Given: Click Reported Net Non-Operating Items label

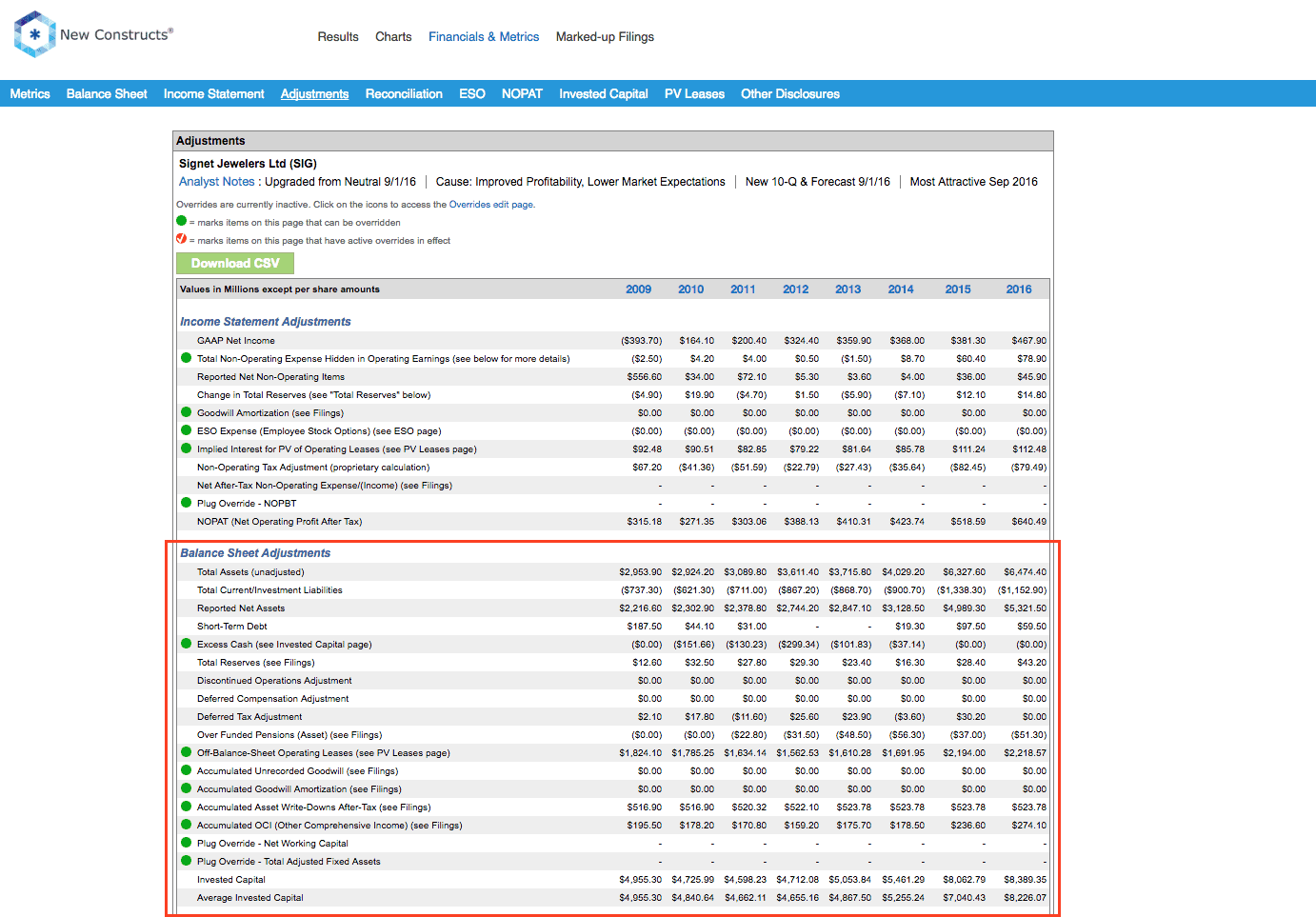Looking at the screenshot, I should (270, 377).
